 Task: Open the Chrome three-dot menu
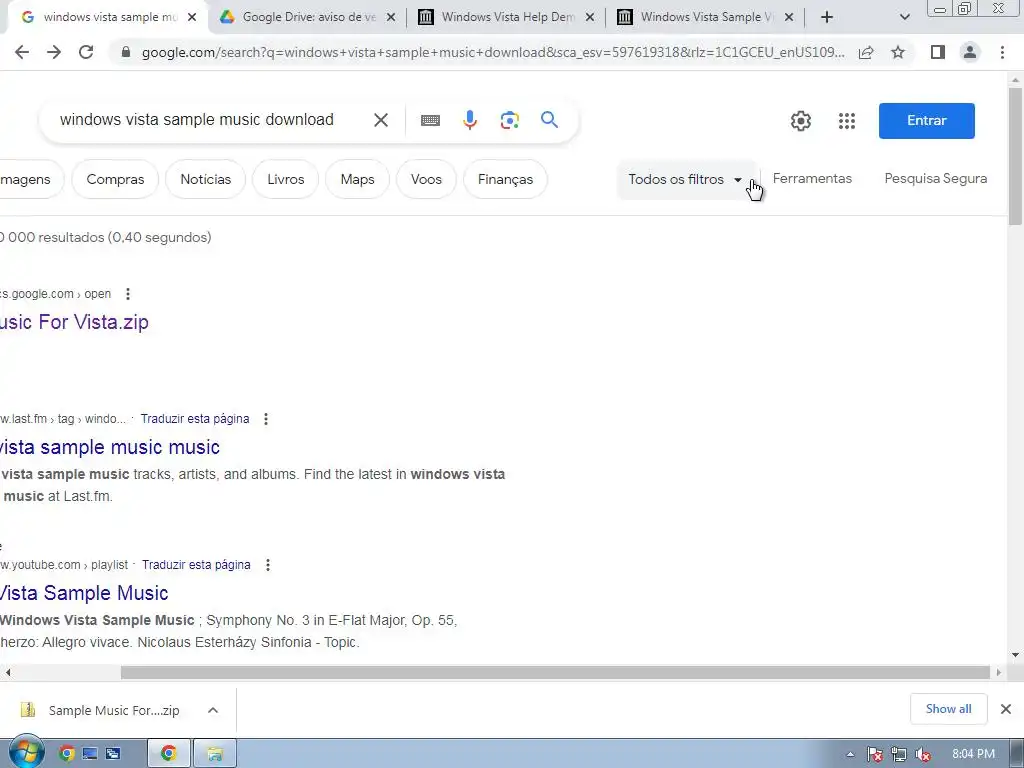click(1002, 52)
